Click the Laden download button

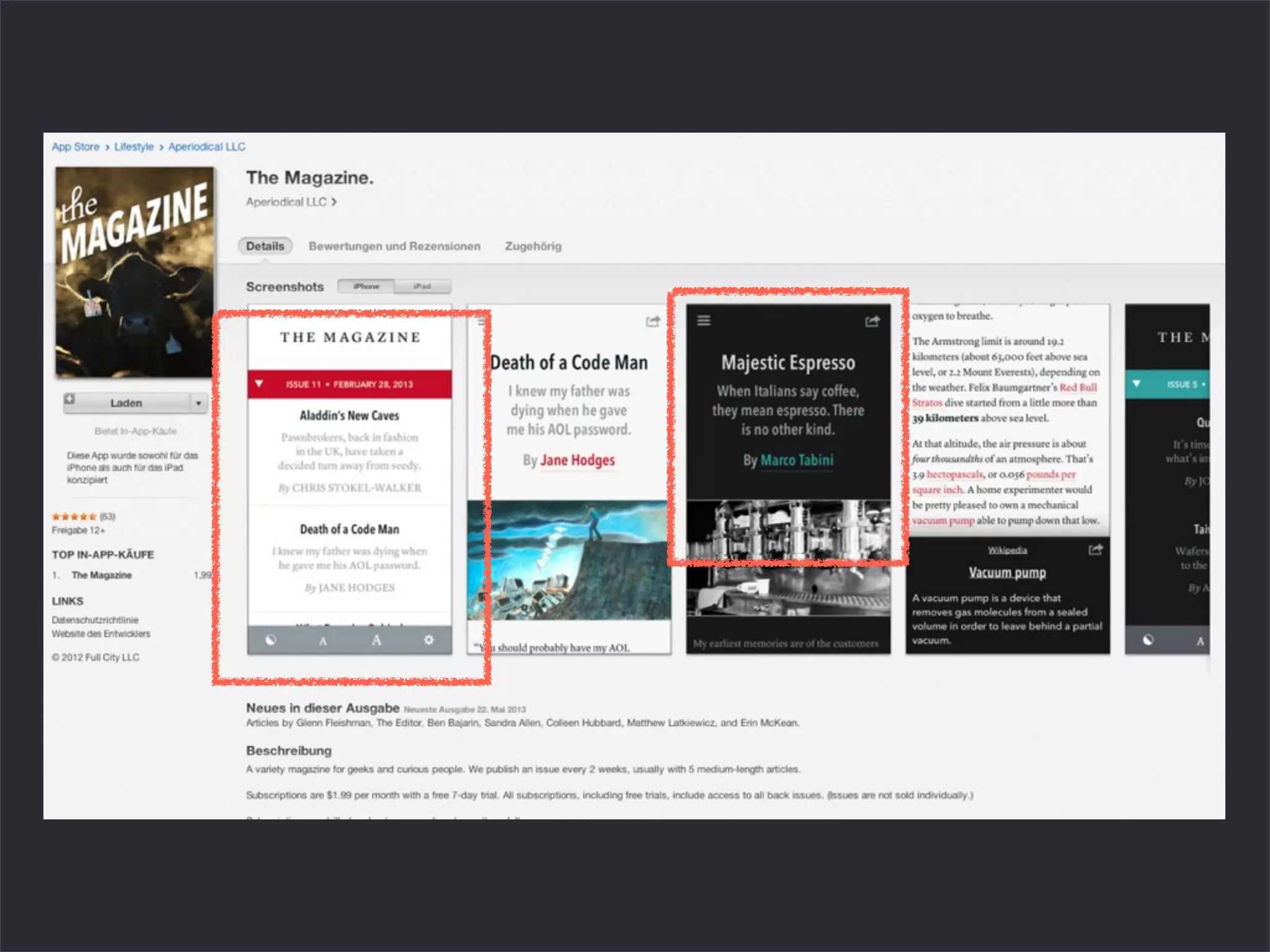pyautogui.click(x=127, y=403)
